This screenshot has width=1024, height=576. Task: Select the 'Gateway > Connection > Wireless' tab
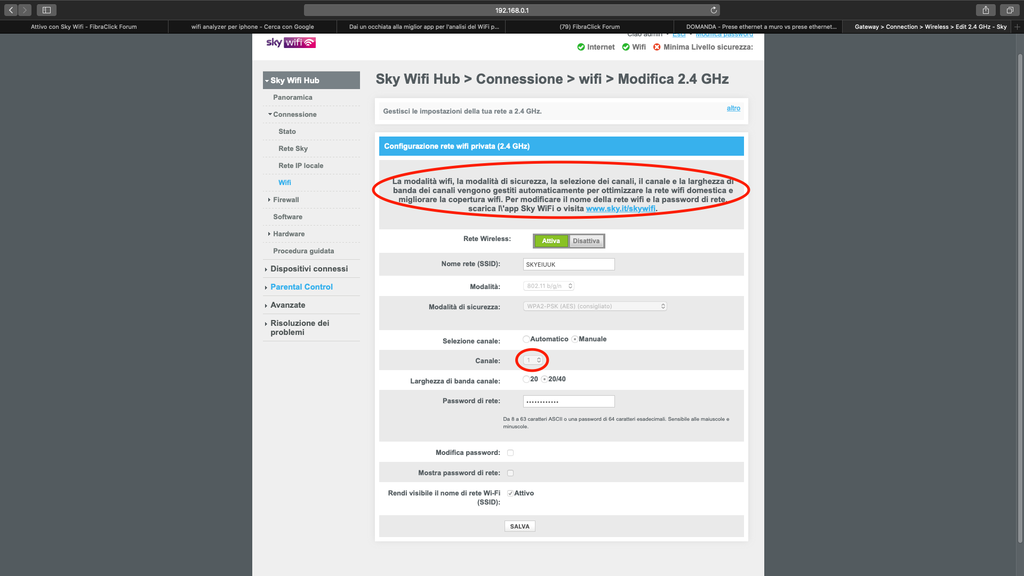[929, 27]
